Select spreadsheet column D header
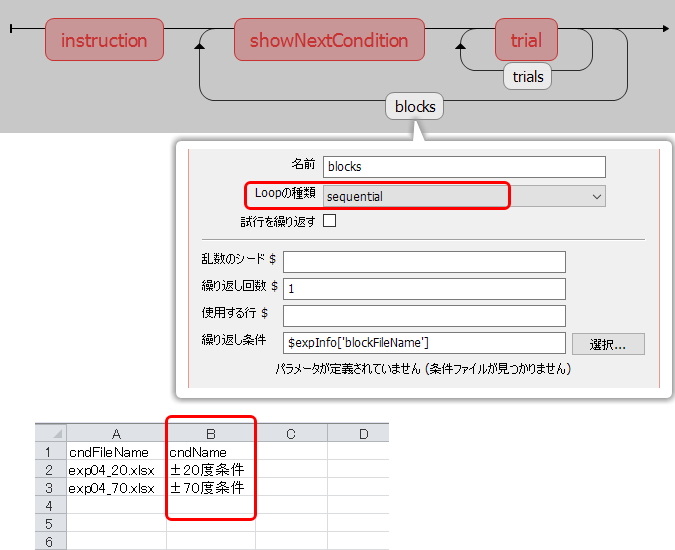 click(358, 433)
